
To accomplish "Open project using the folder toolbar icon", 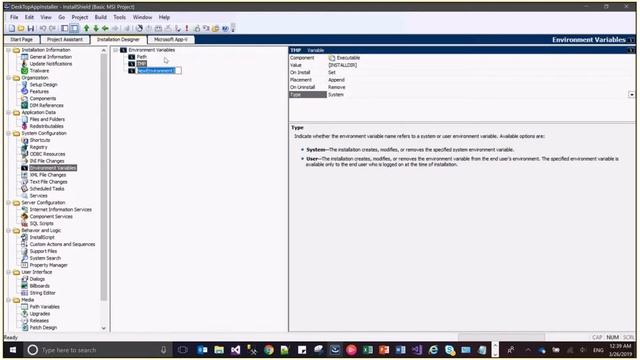I will click(21, 28).
